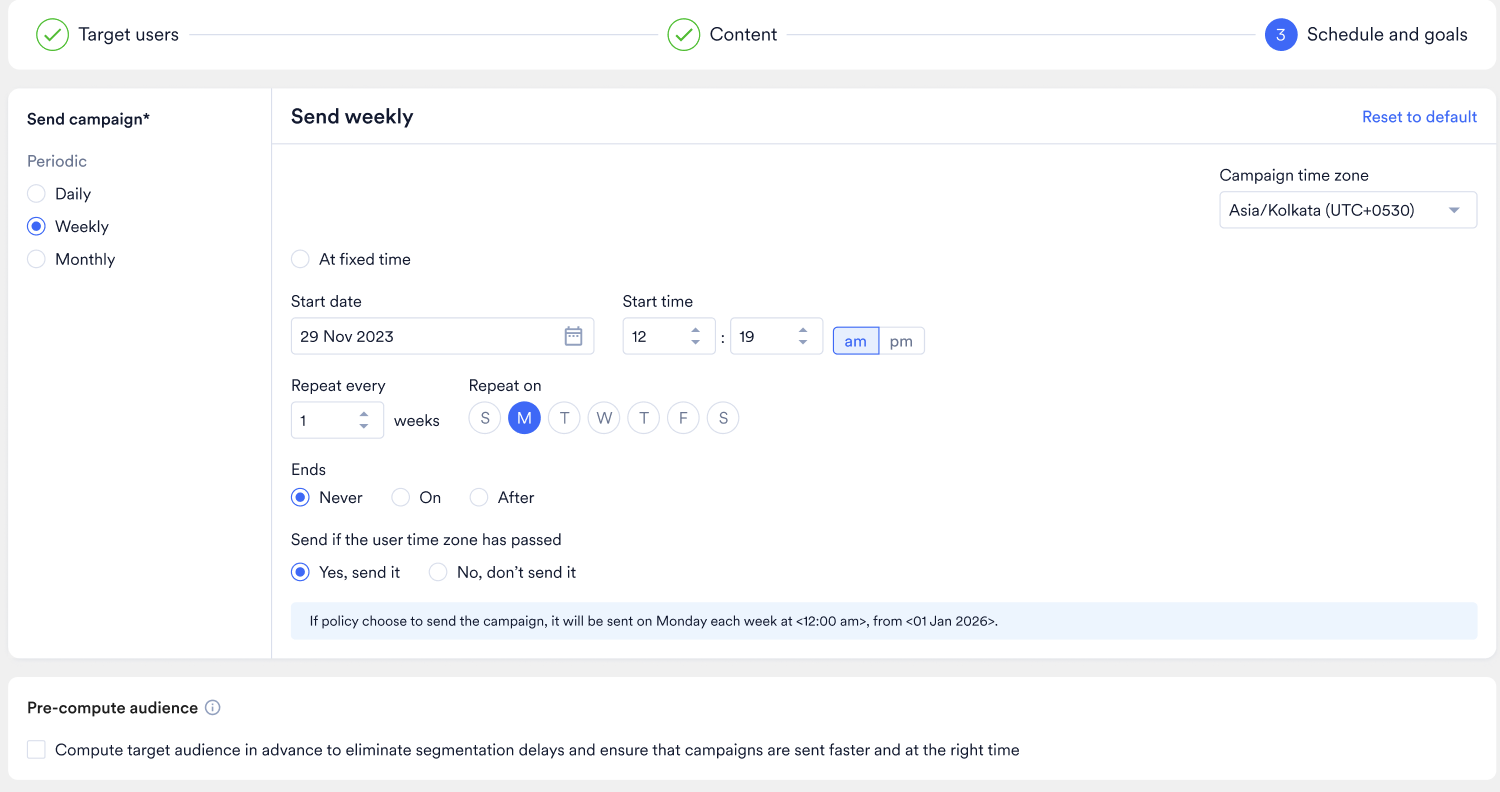Toggle Friday in Repeat on
Image resolution: width=1500 pixels, height=792 pixels.
(x=683, y=418)
